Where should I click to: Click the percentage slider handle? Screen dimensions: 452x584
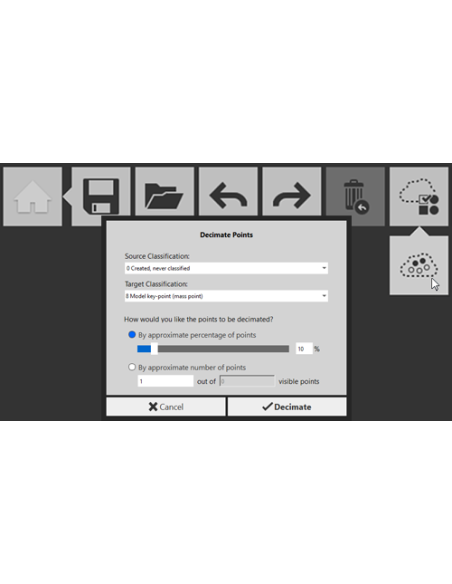[154, 349]
